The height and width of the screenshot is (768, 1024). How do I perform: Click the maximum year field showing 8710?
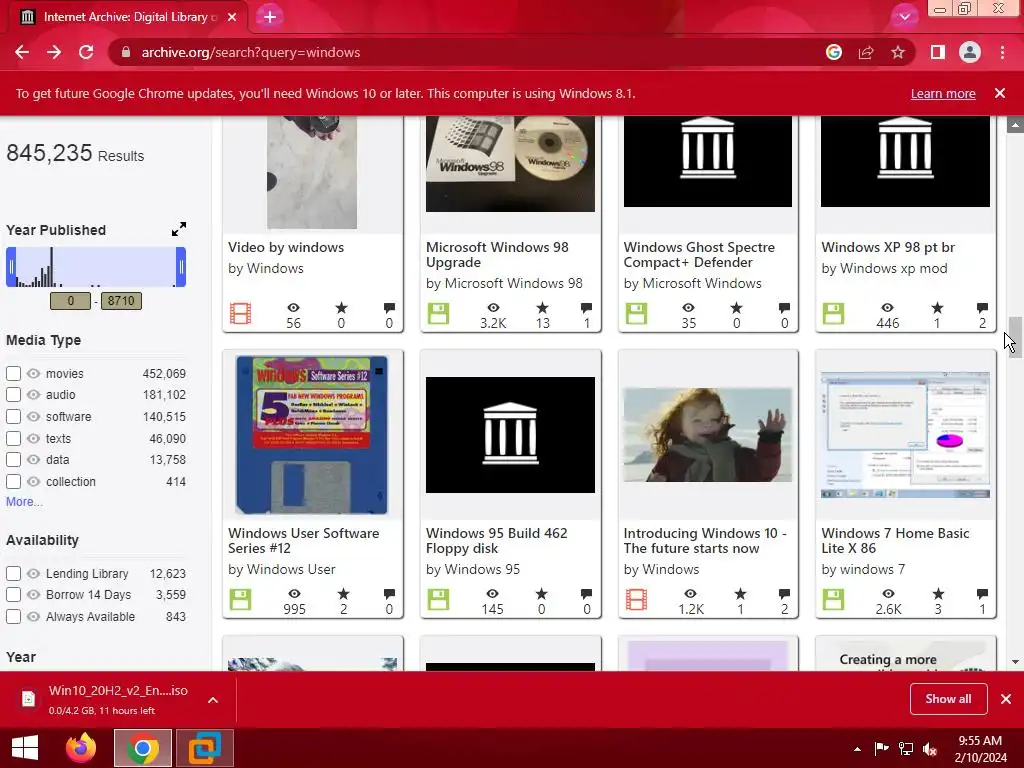[x=121, y=301]
